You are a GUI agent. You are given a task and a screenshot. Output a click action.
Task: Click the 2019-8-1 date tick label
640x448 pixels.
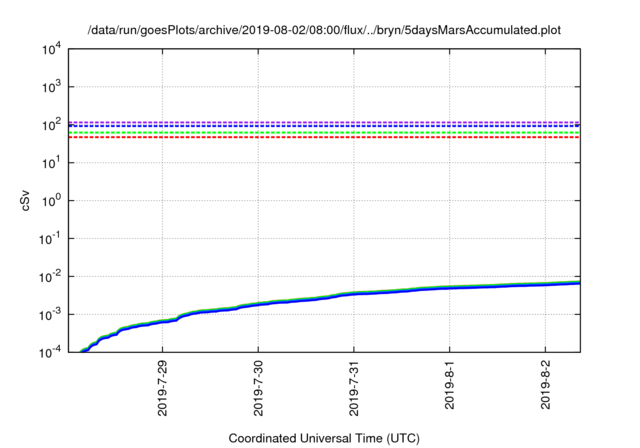[x=449, y=385]
